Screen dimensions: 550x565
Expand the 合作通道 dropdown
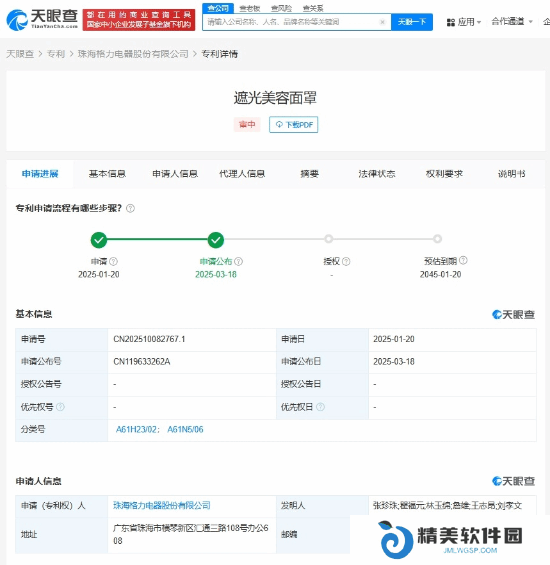[x=512, y=22]
